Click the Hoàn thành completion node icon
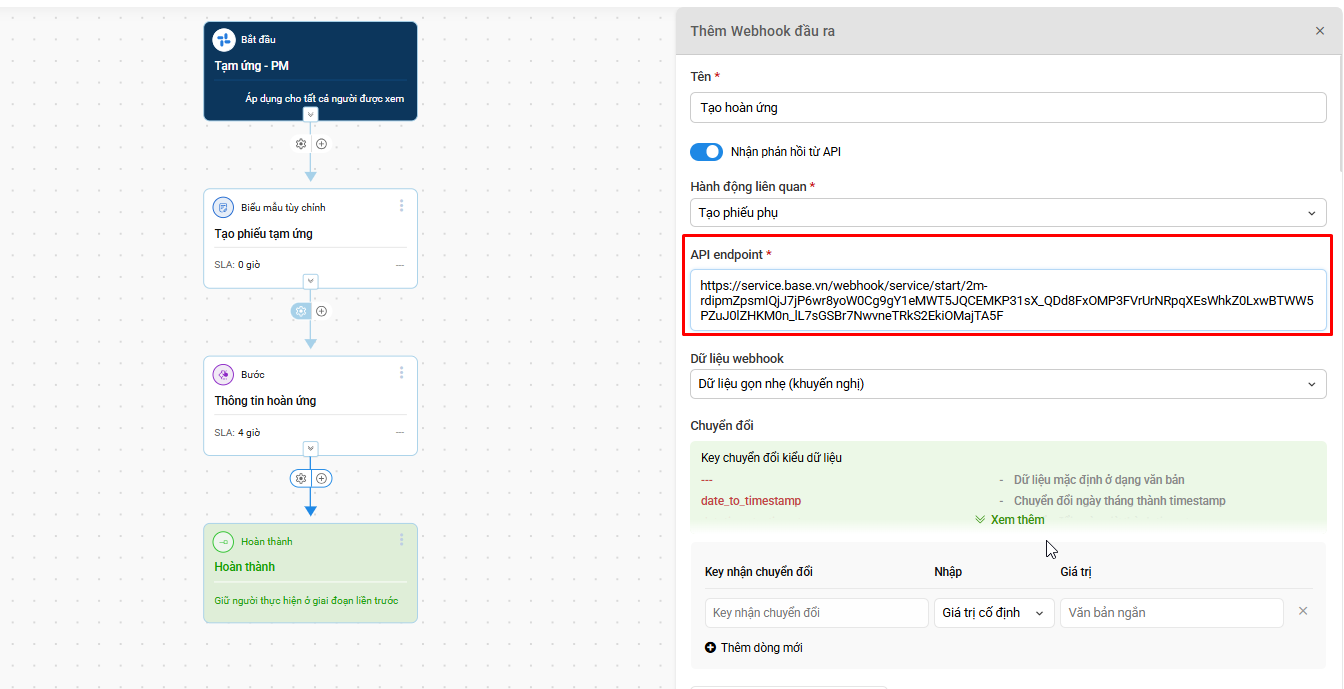Screen dimensions: 1344x689 coord(224,541)
